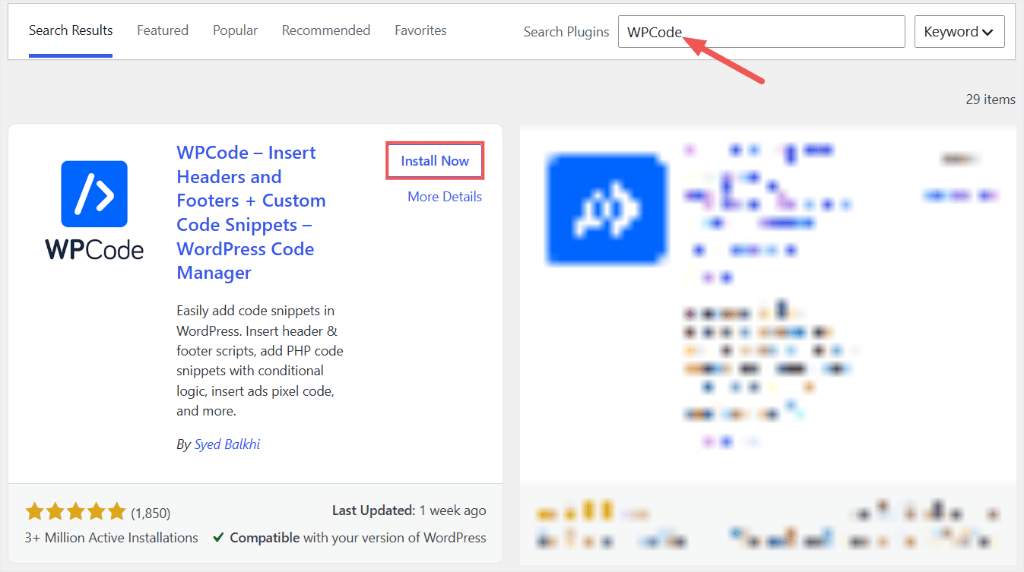The image size is (1024, 572).
Task: Click the "Search Plugins" label
Action: (x=566, y=31)
